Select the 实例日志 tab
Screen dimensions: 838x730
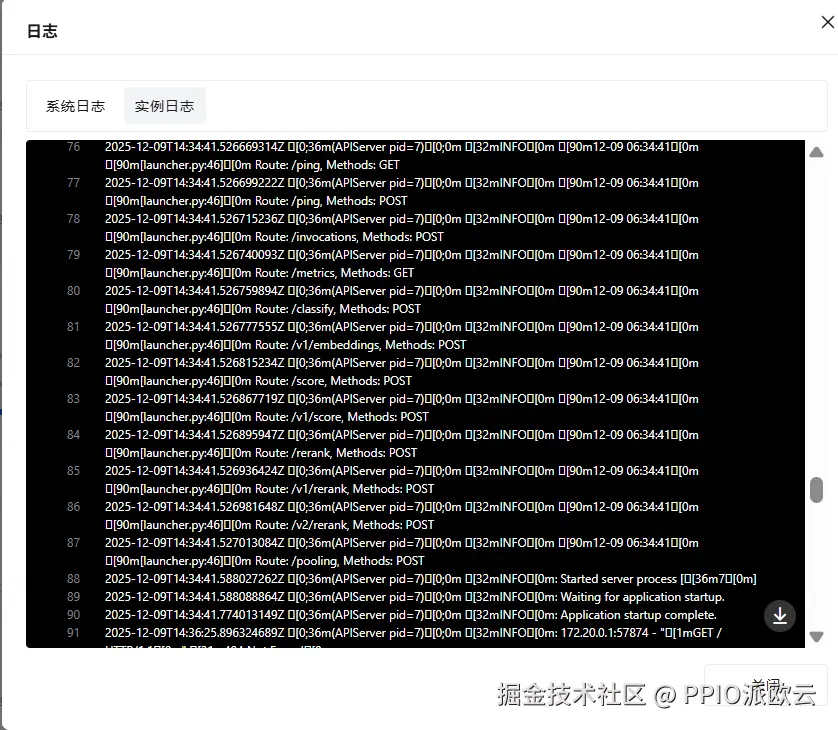coord(164,106)
